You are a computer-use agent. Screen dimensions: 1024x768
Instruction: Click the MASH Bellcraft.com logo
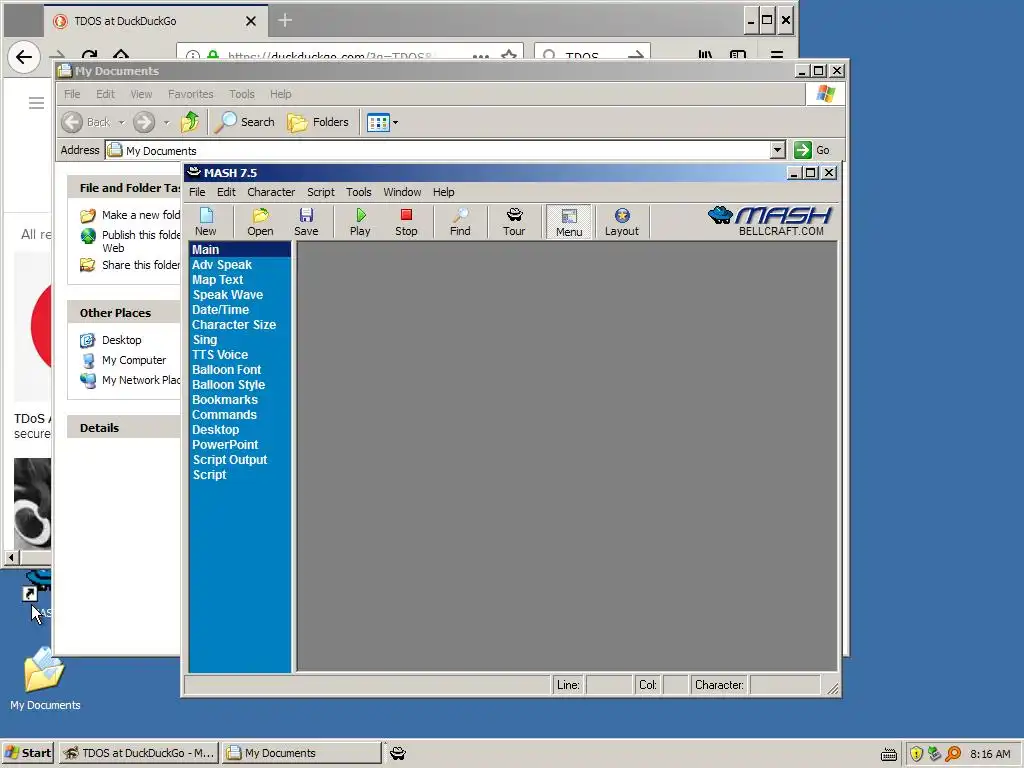770,221
